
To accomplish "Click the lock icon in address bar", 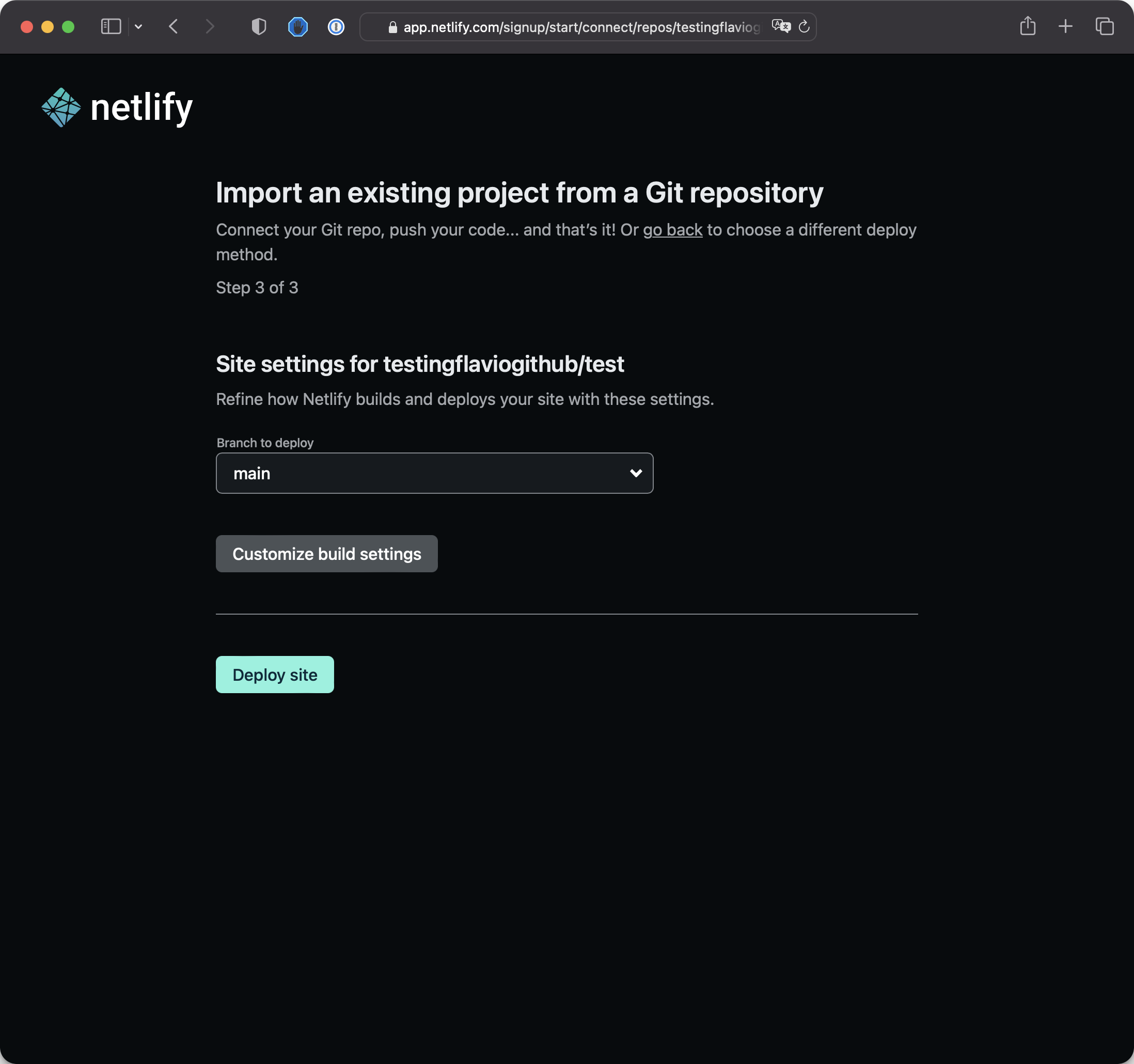I will point(392,27).
